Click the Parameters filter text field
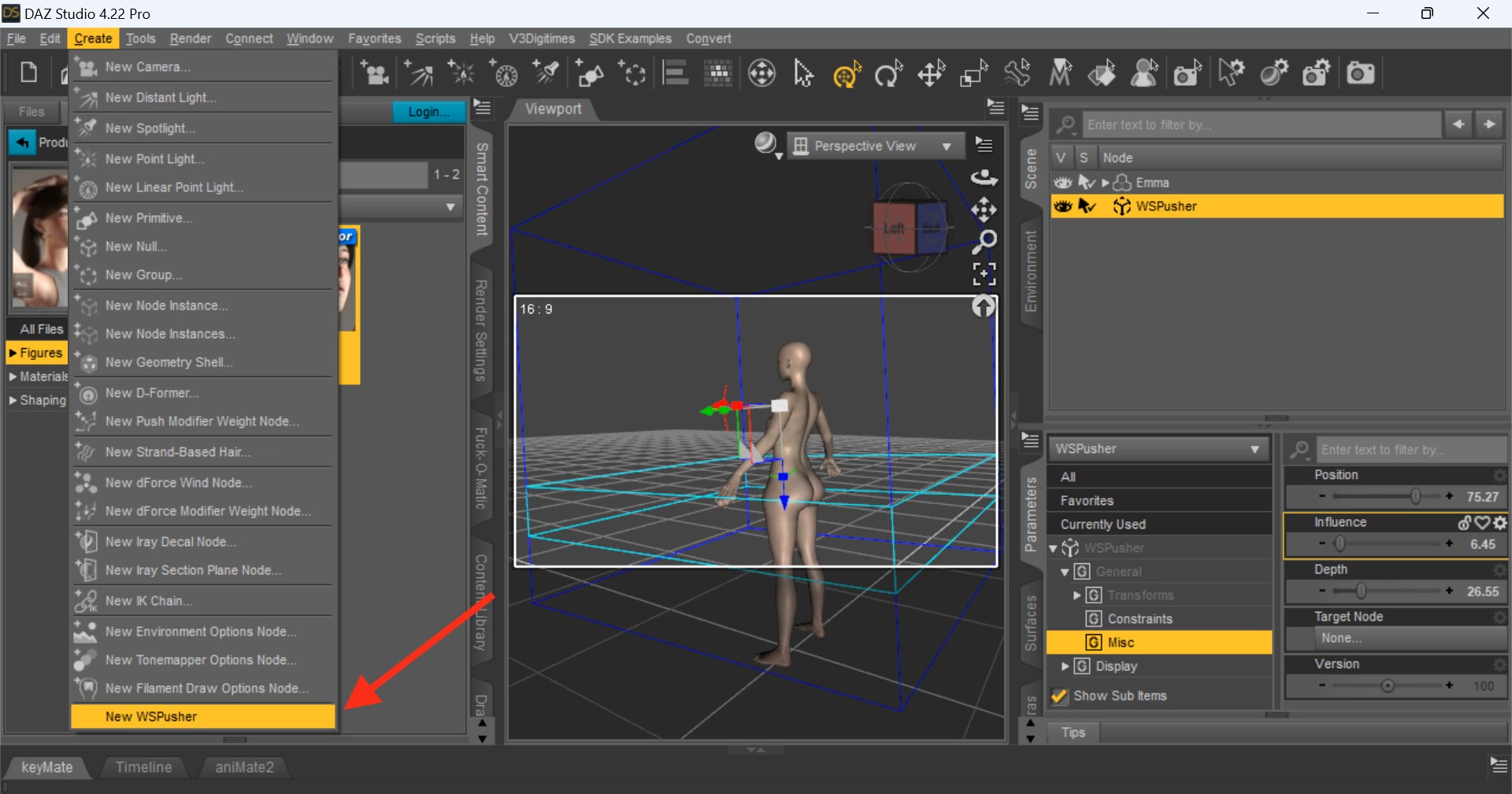1512x794 pixels. tap(1411, 450)
